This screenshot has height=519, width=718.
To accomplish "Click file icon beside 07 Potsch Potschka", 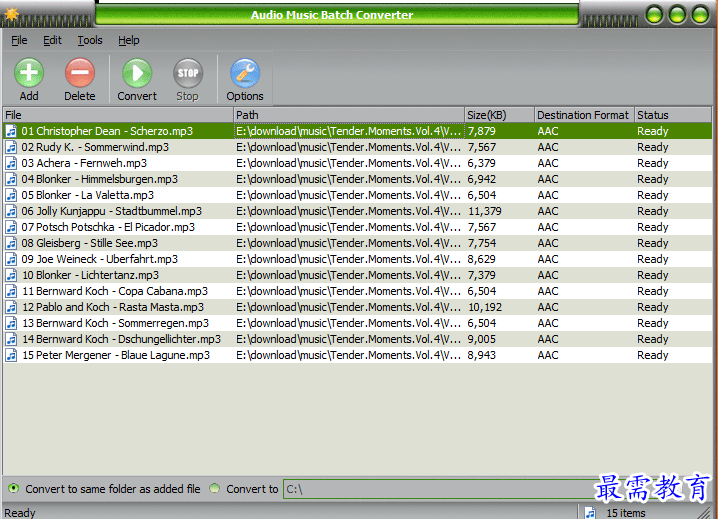I will (x=11, y=227).
